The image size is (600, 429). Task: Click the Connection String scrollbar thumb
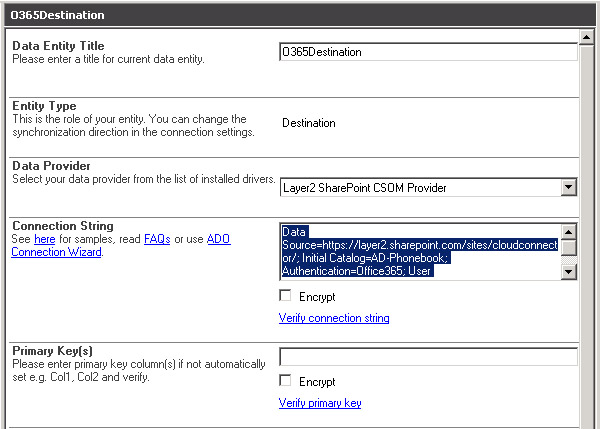pos(568,248)
